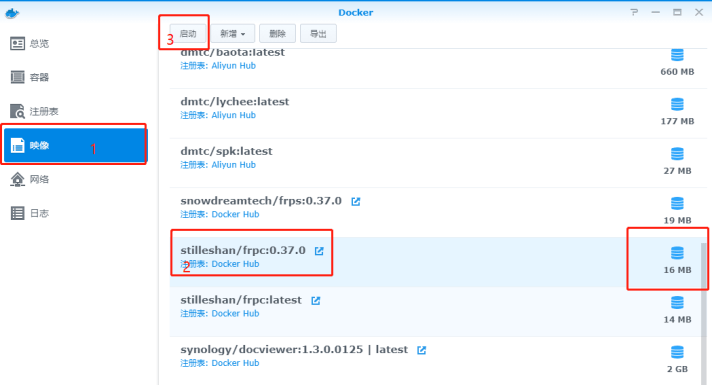Select the 映像 image section
The image size is (712, 385).
(74, 145)
